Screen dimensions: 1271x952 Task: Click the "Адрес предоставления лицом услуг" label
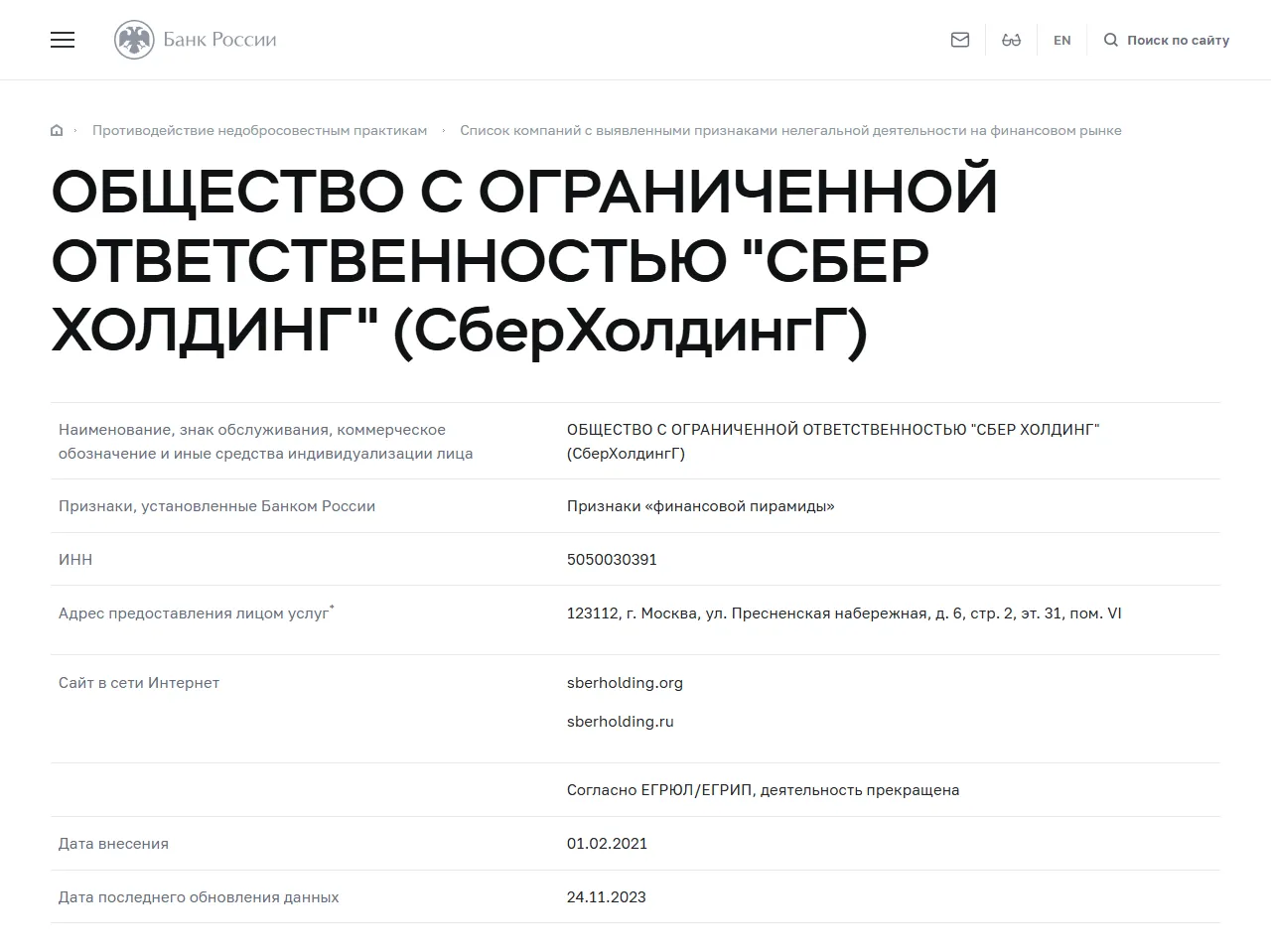click(196, 612)
